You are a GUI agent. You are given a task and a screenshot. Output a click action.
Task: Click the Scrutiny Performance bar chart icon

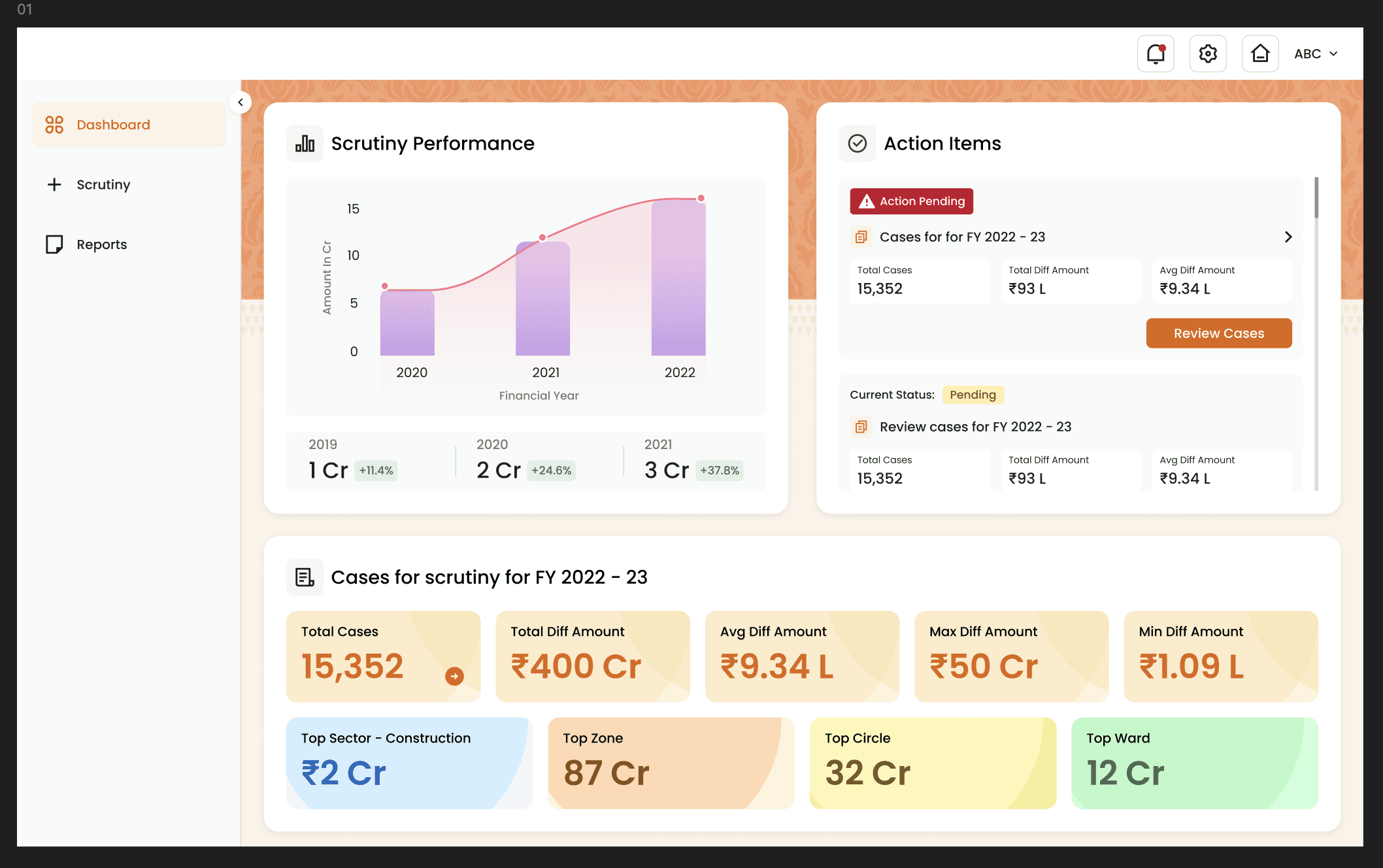[x=305, y=143]
